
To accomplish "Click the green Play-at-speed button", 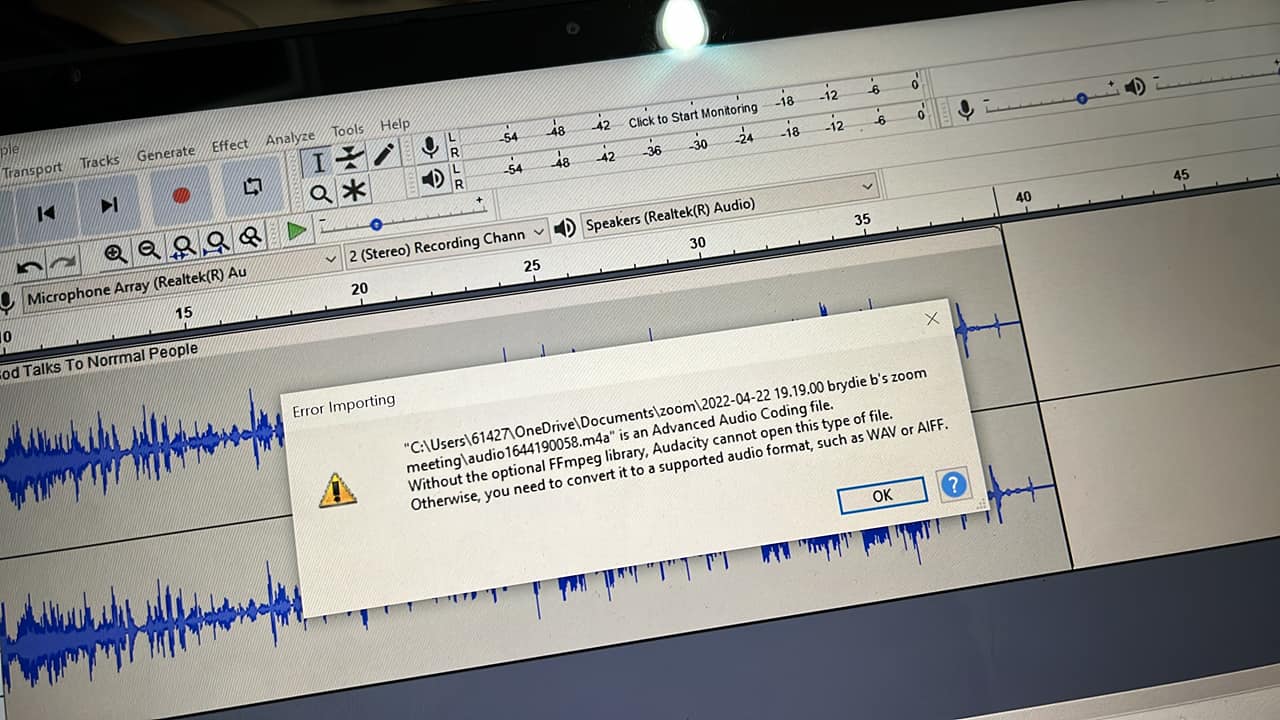I will click(x=296, y=231).
